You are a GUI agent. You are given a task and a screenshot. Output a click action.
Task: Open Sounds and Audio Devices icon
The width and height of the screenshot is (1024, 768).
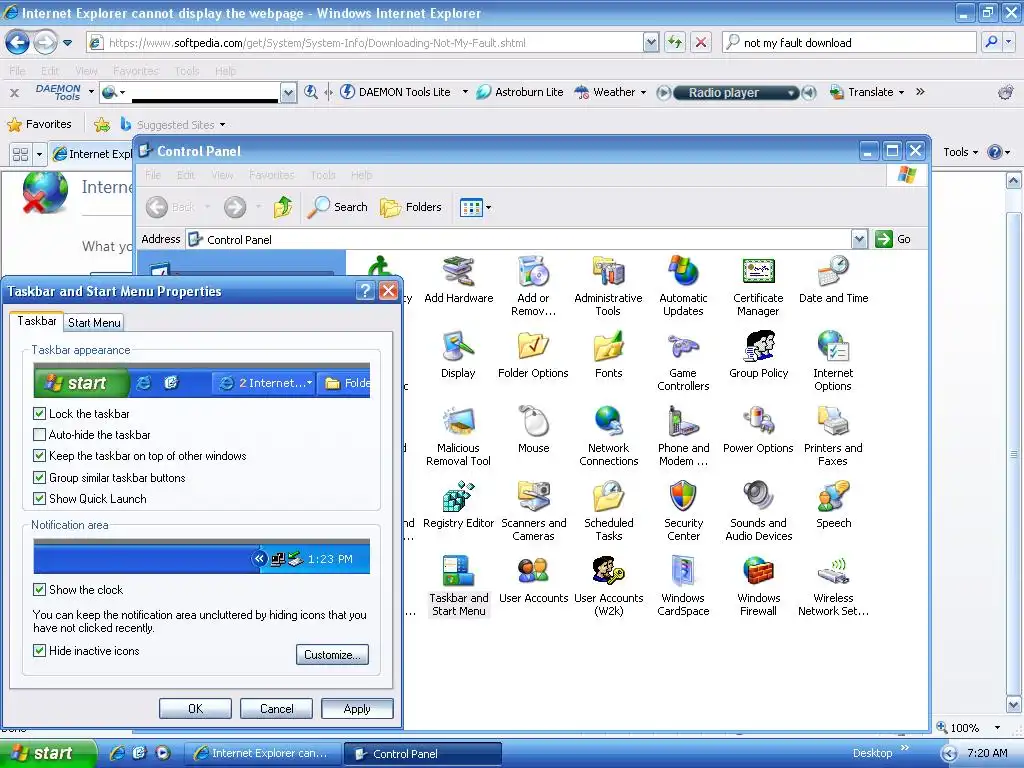pos(758,511)
